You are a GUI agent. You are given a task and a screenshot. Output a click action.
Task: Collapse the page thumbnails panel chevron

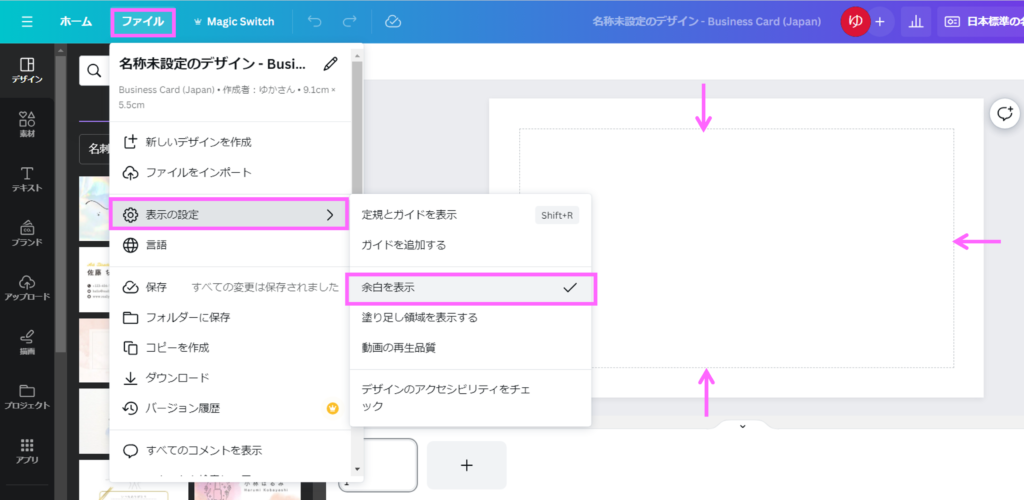point(742,426)
